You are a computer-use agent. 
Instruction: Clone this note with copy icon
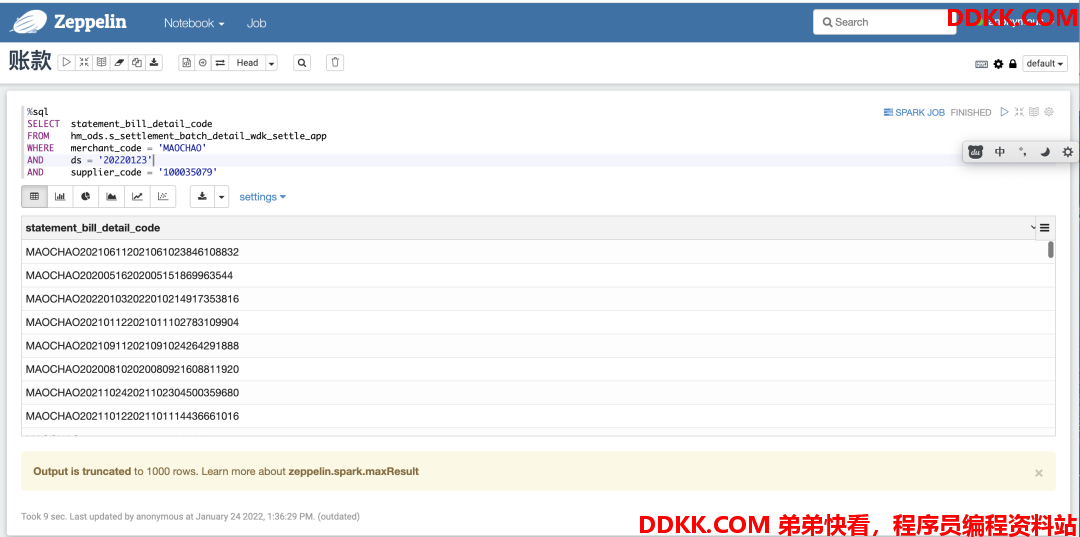(137, 63)
